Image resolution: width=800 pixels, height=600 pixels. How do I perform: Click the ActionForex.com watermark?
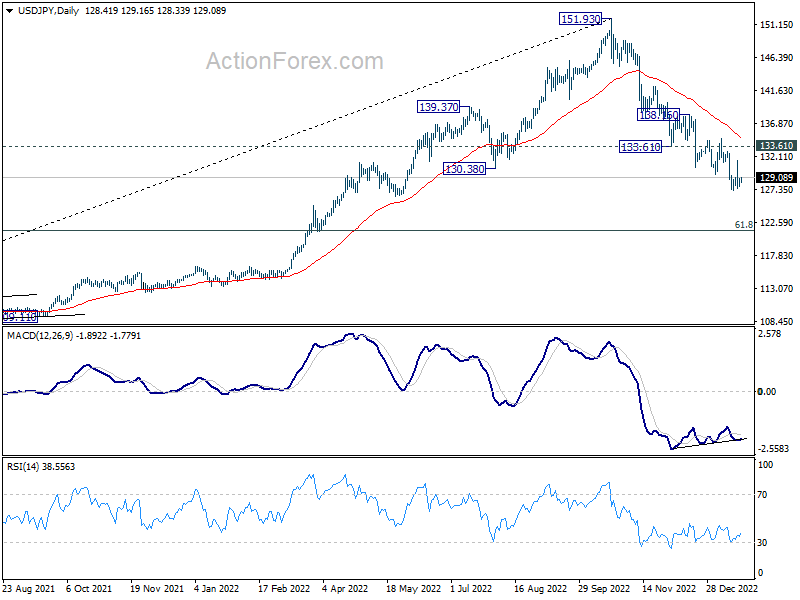pos(294,61)
